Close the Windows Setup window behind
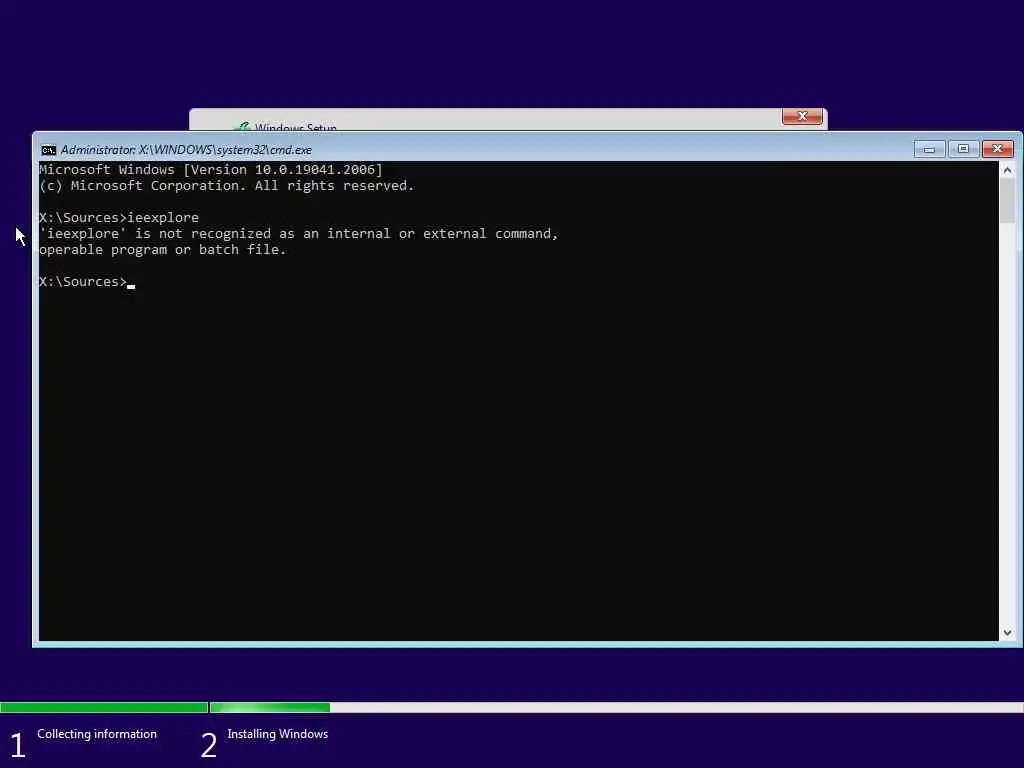The width and height of the screenshot is (1024, 768). [x=802, y=116]
